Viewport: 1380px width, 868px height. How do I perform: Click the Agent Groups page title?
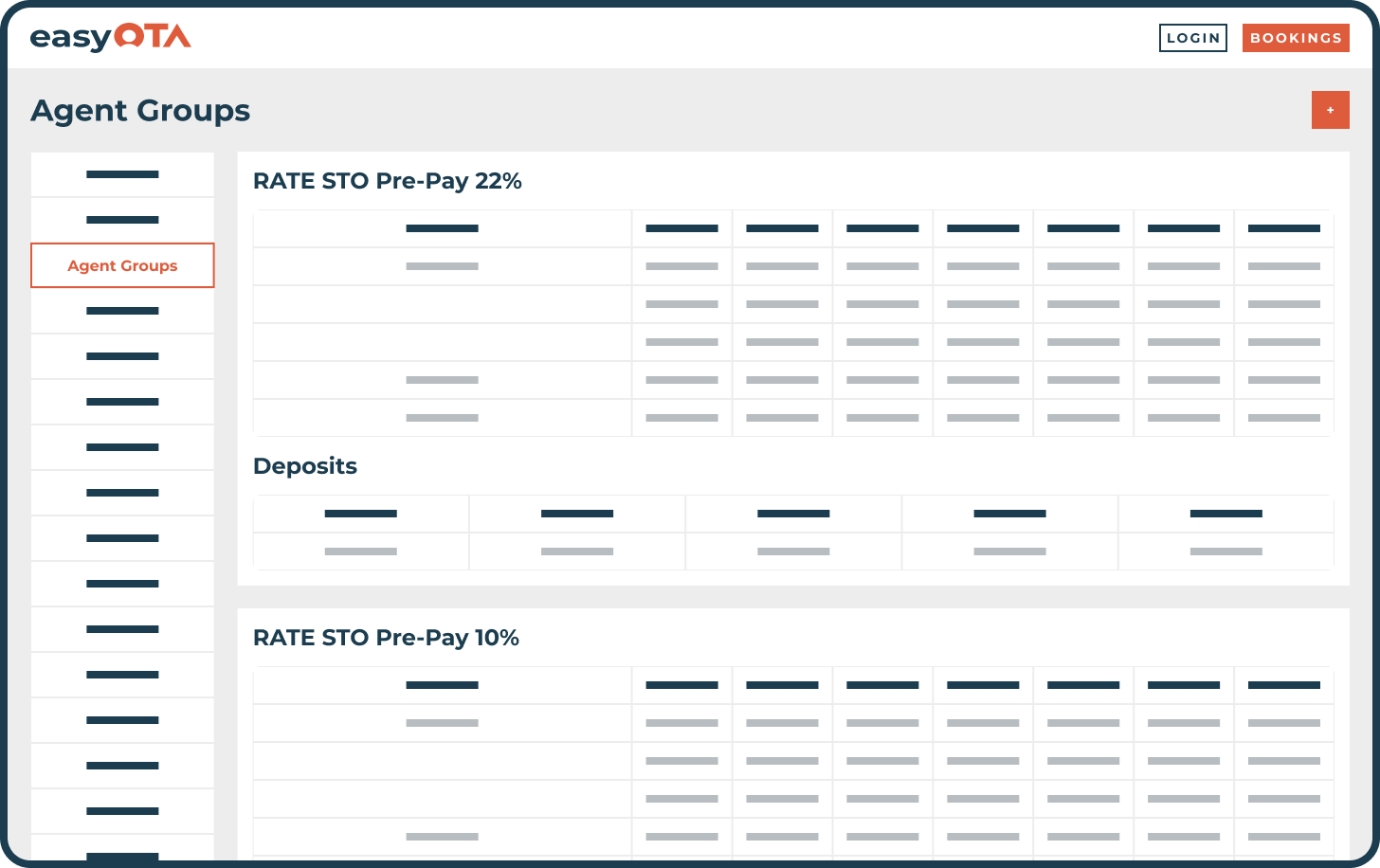[140, 111]
